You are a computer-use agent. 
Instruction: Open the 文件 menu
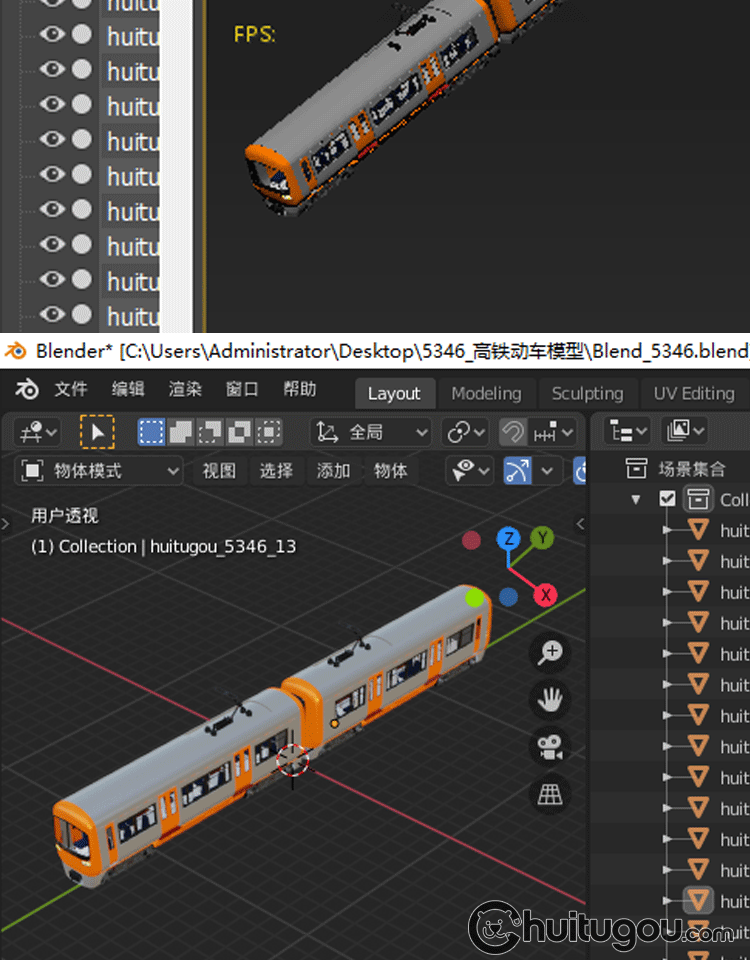pyautogui.click(x=71, y=390)
